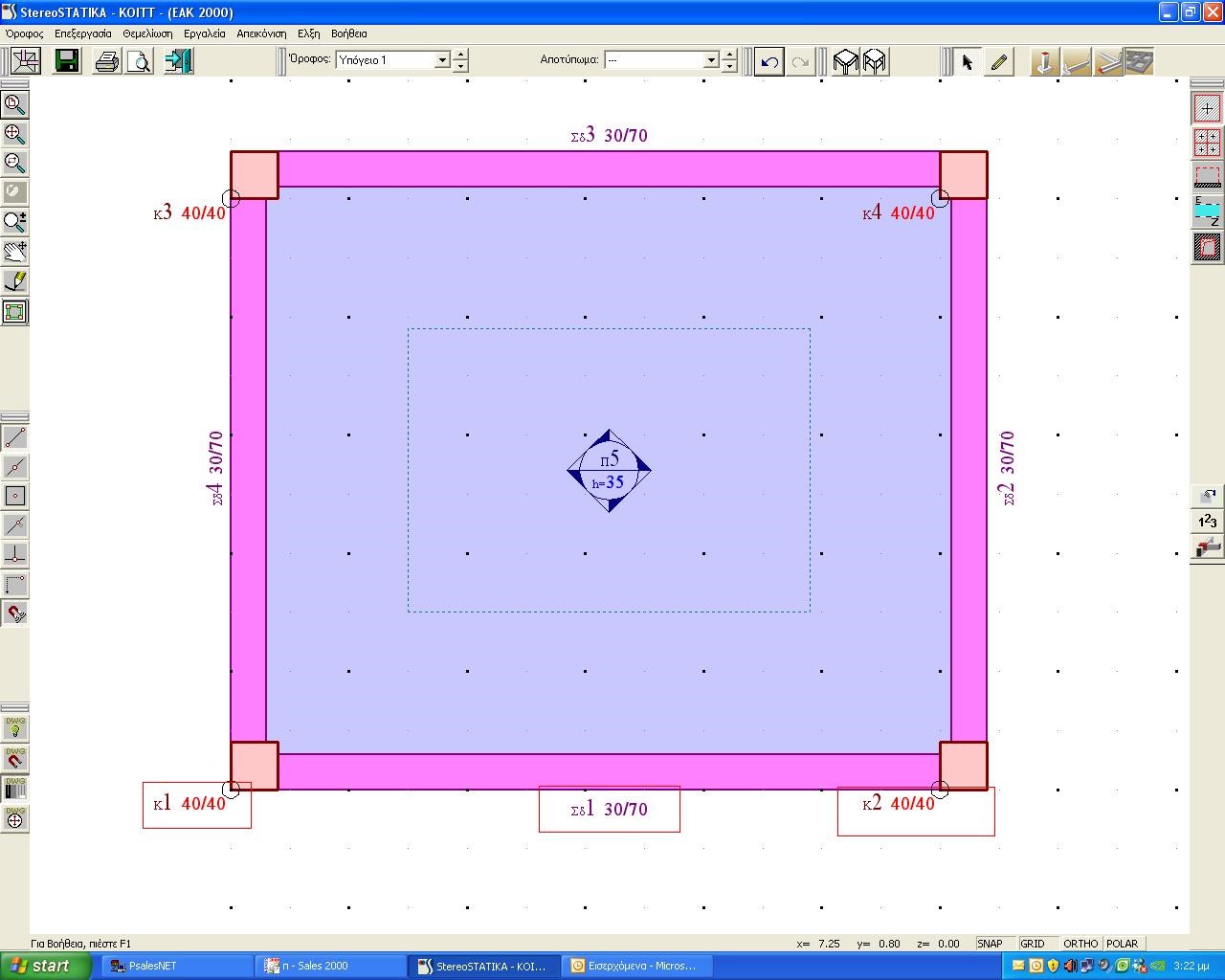The image size is (1225, 980).
Task: Select the arrow pointer tool
Action: [968, 62]
